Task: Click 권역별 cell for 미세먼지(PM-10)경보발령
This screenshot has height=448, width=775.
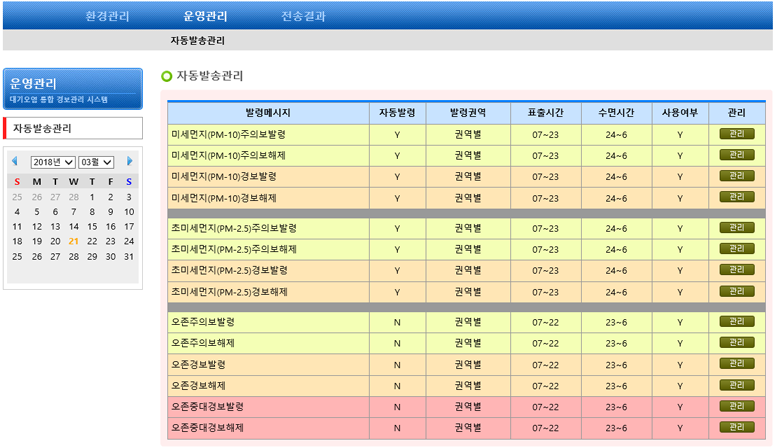Action: pos(468,177)
